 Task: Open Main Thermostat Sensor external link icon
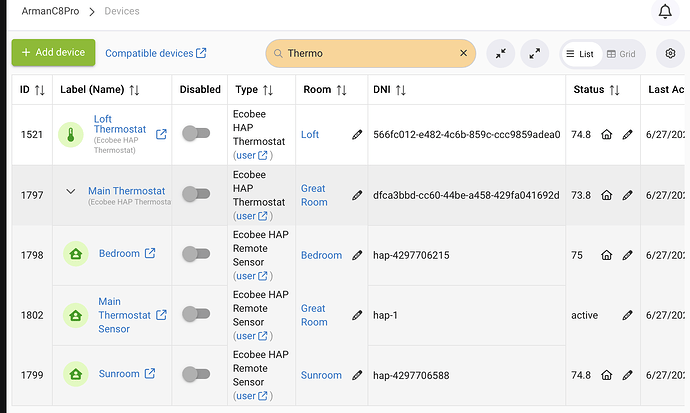161,315
